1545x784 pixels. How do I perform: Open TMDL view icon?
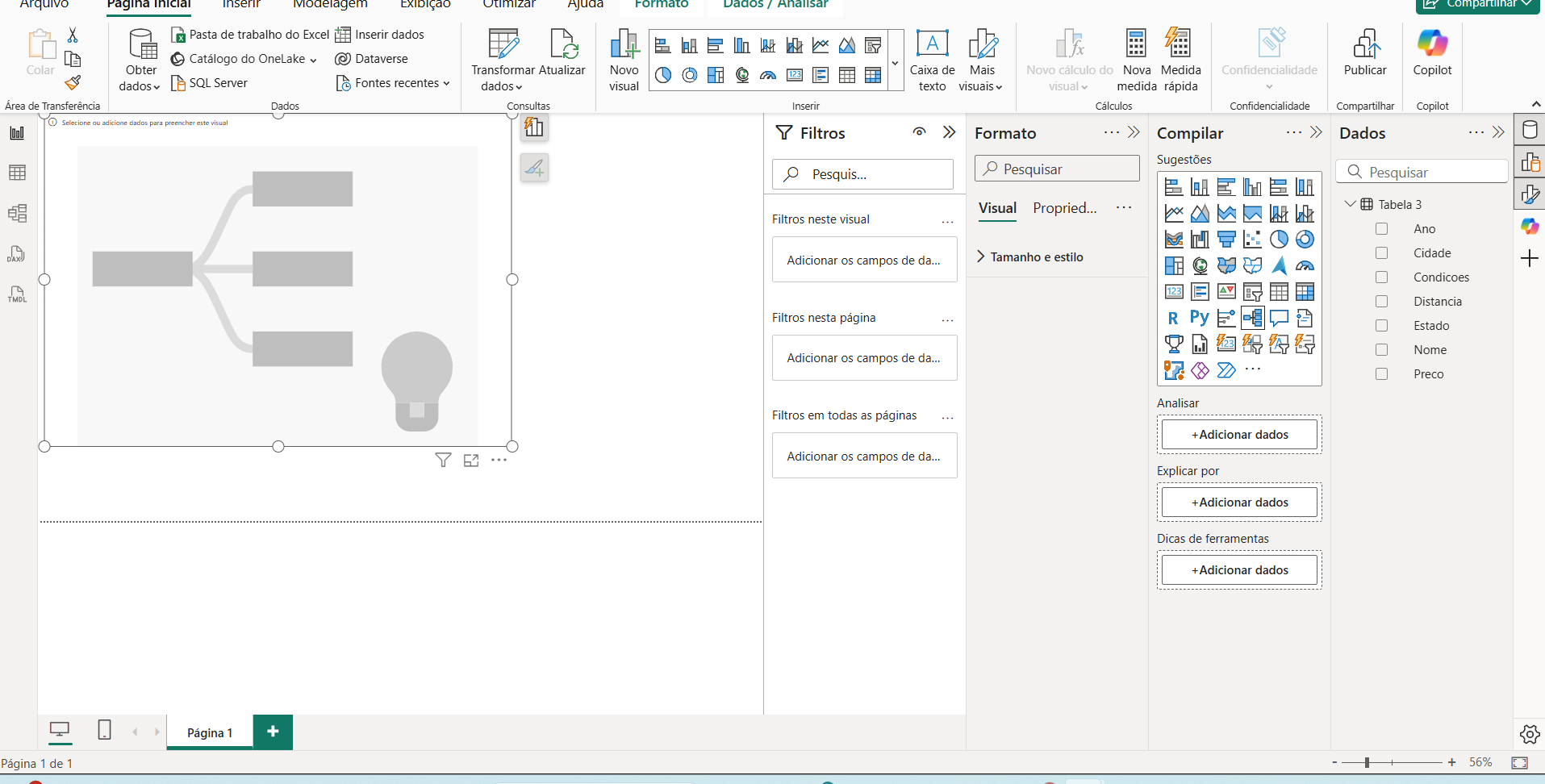(17, 294)
